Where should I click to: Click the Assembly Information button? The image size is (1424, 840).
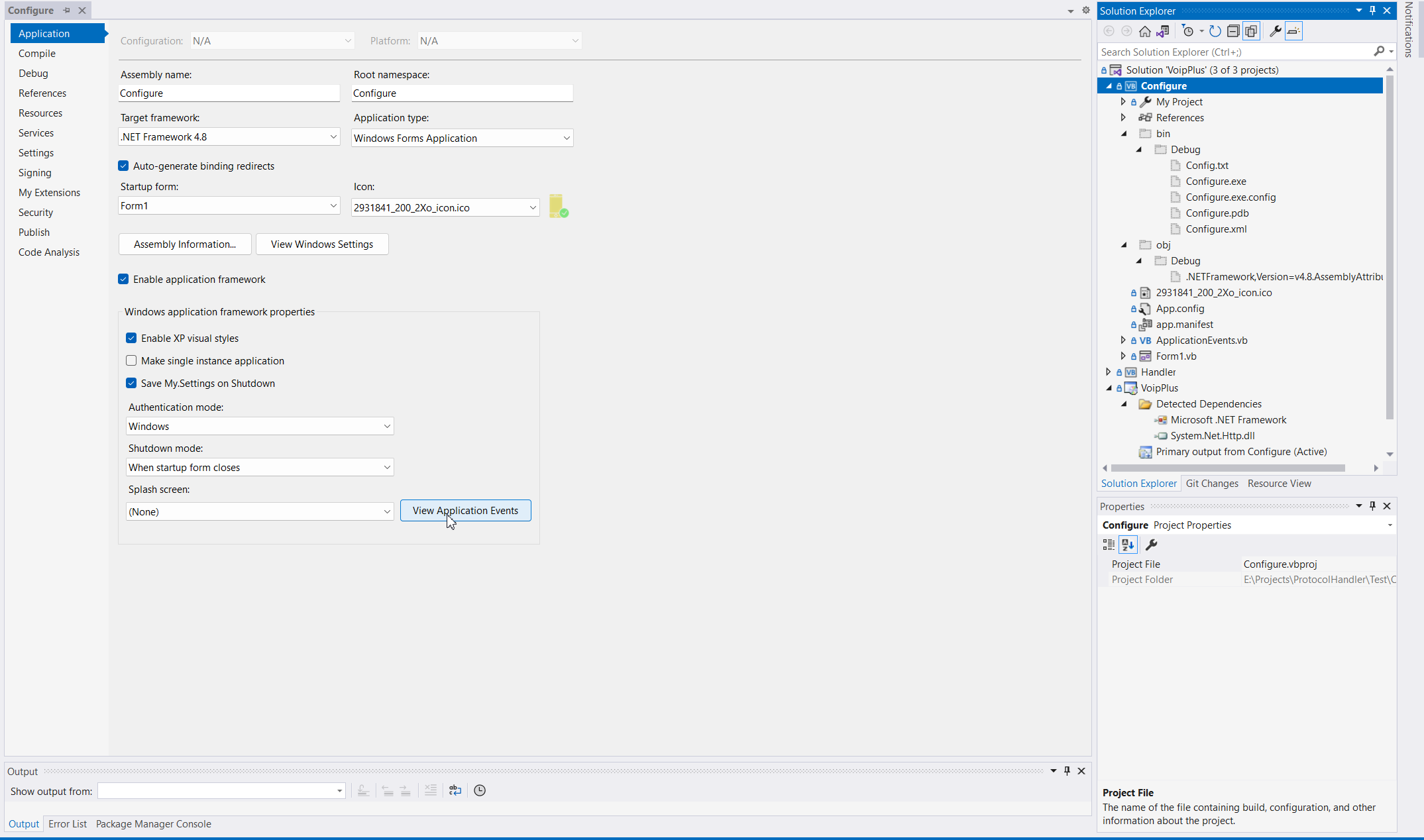click(185, 244)
